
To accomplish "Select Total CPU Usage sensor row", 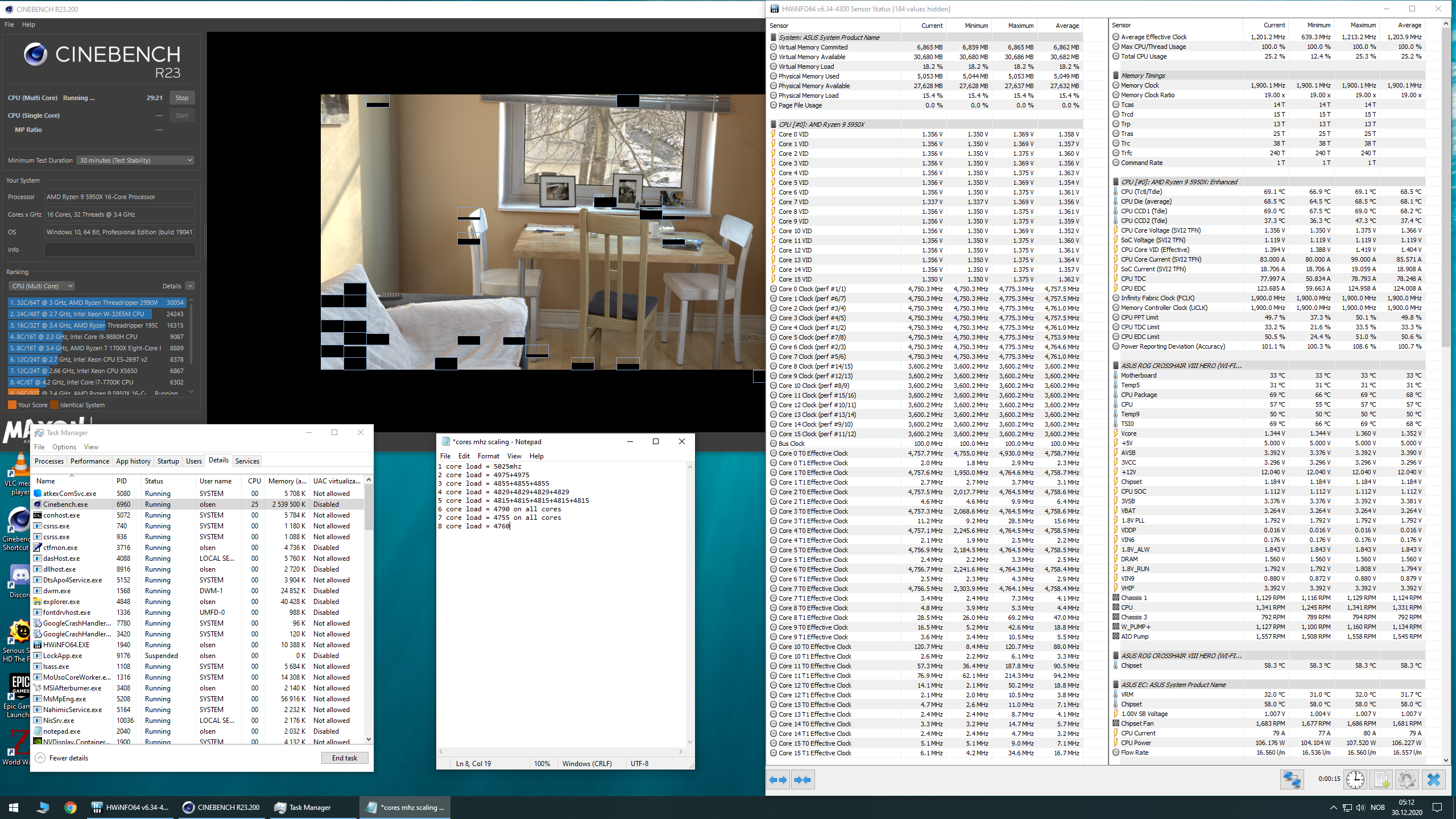I will click(x=1268, y=56).
